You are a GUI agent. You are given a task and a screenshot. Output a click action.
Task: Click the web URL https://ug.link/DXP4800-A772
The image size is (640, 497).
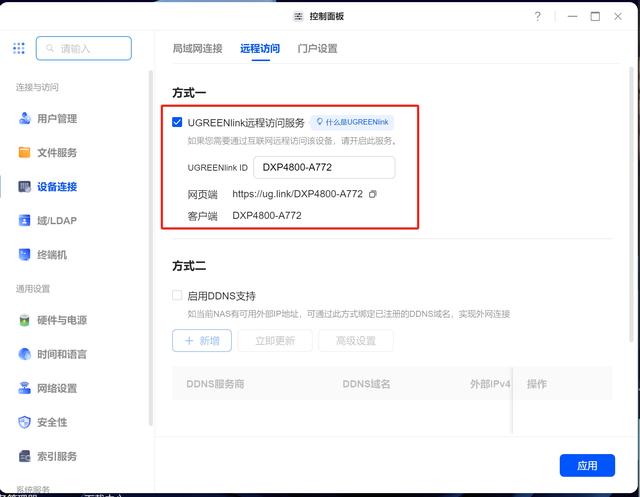(297, 194)
